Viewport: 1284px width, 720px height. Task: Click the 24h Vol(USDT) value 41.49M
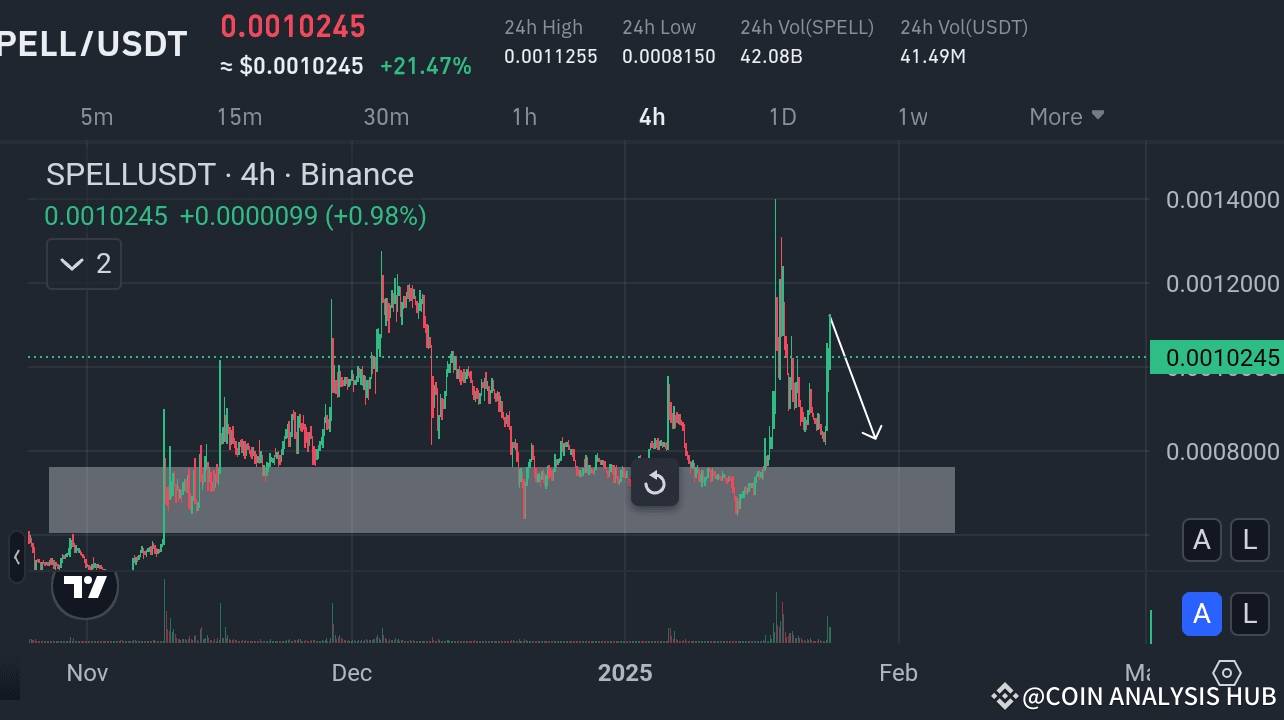point(933,56)
